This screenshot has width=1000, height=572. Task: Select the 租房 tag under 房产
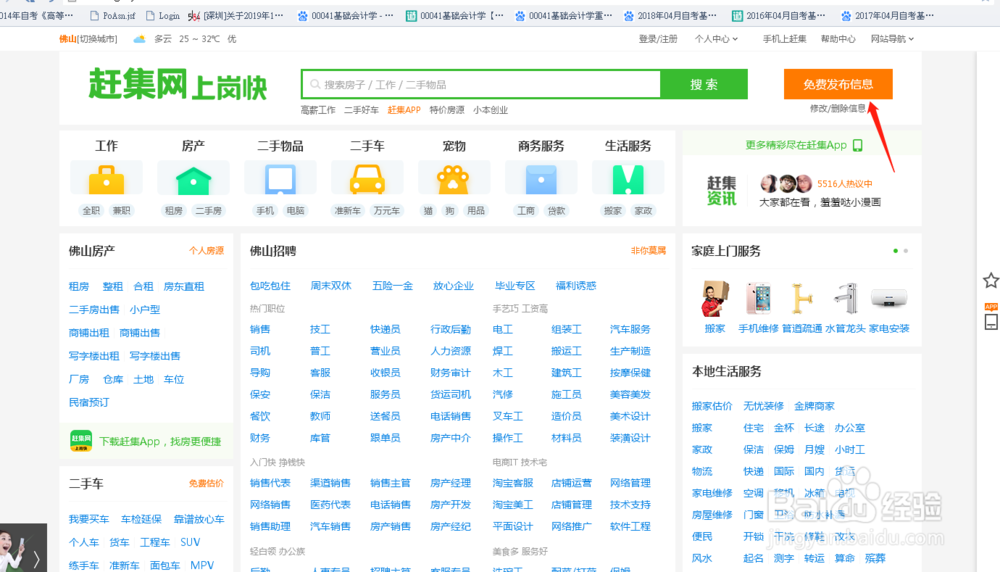pyautogui.click(x=173, y=210)
